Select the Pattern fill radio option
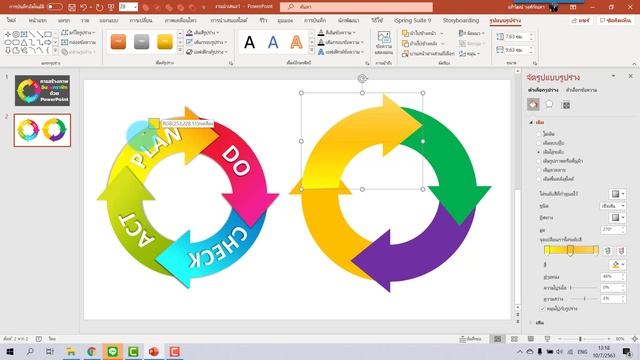 point(539,170)
